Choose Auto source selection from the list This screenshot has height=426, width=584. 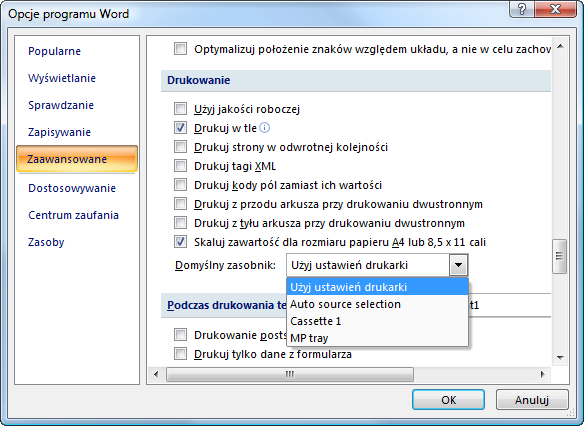tap(377, 304)
